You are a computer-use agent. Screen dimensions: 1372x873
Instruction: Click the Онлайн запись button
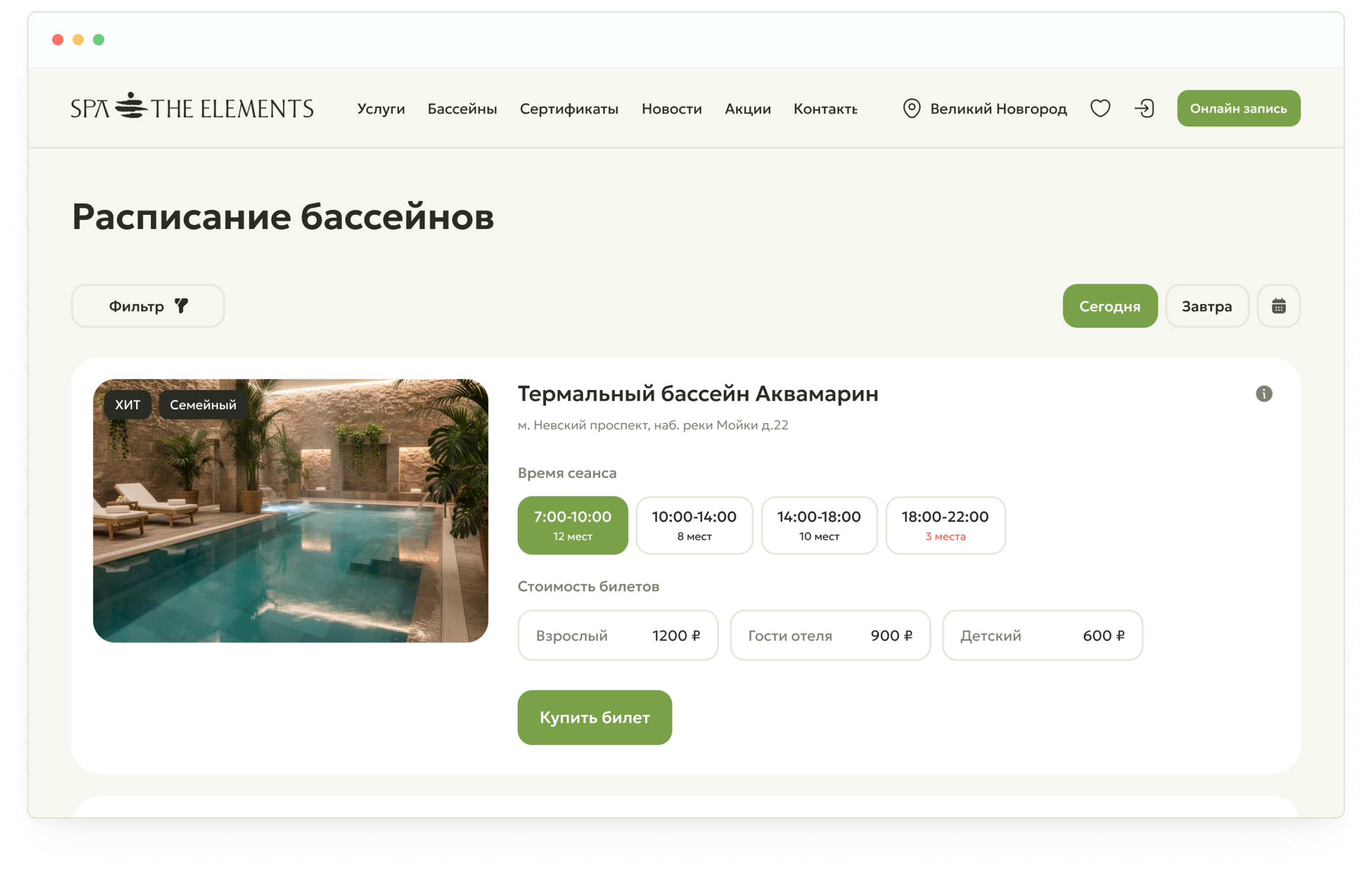click(1239, 108)
